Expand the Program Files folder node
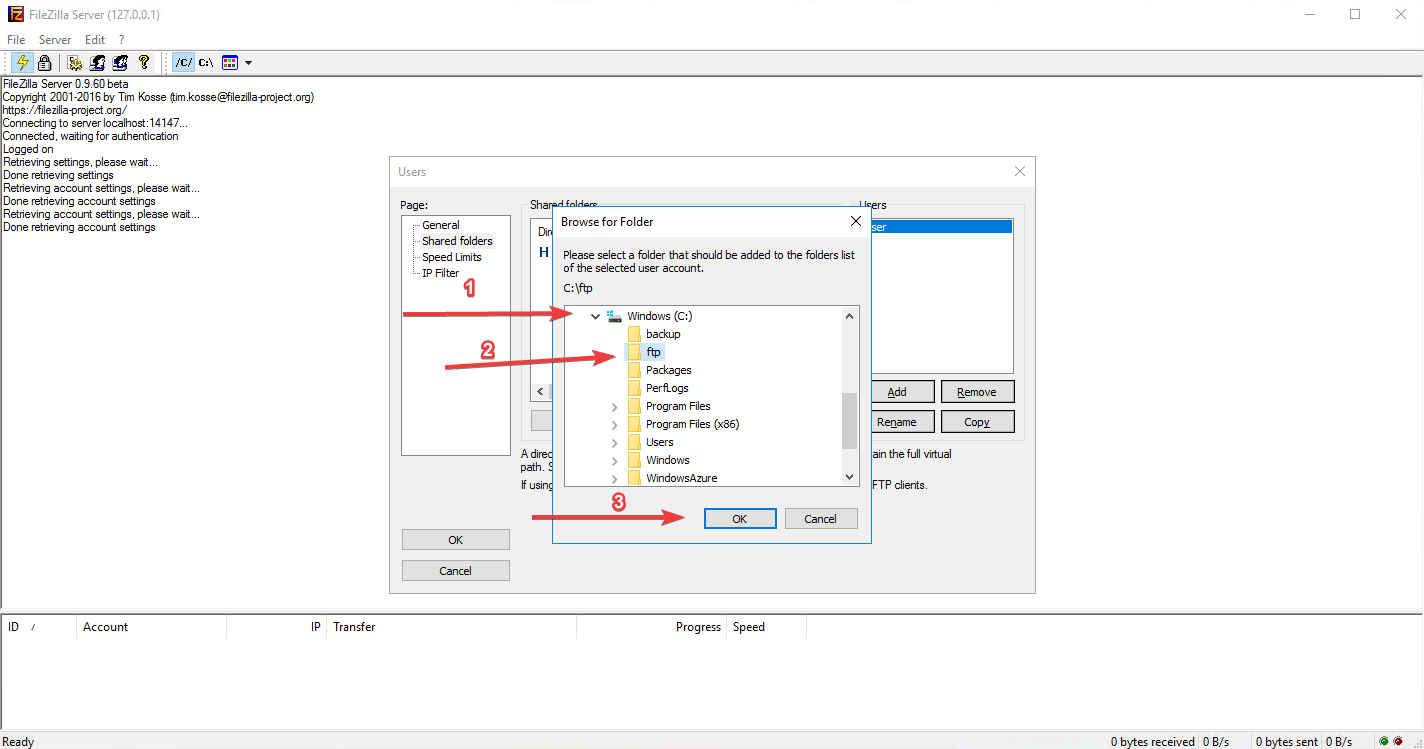 pos(614,406)
